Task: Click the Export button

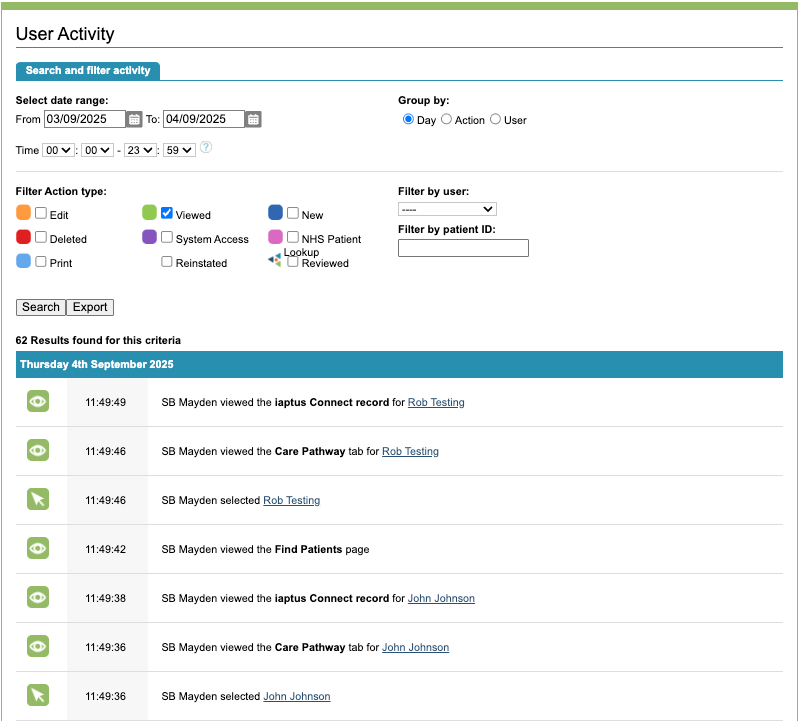Action: 90,307
